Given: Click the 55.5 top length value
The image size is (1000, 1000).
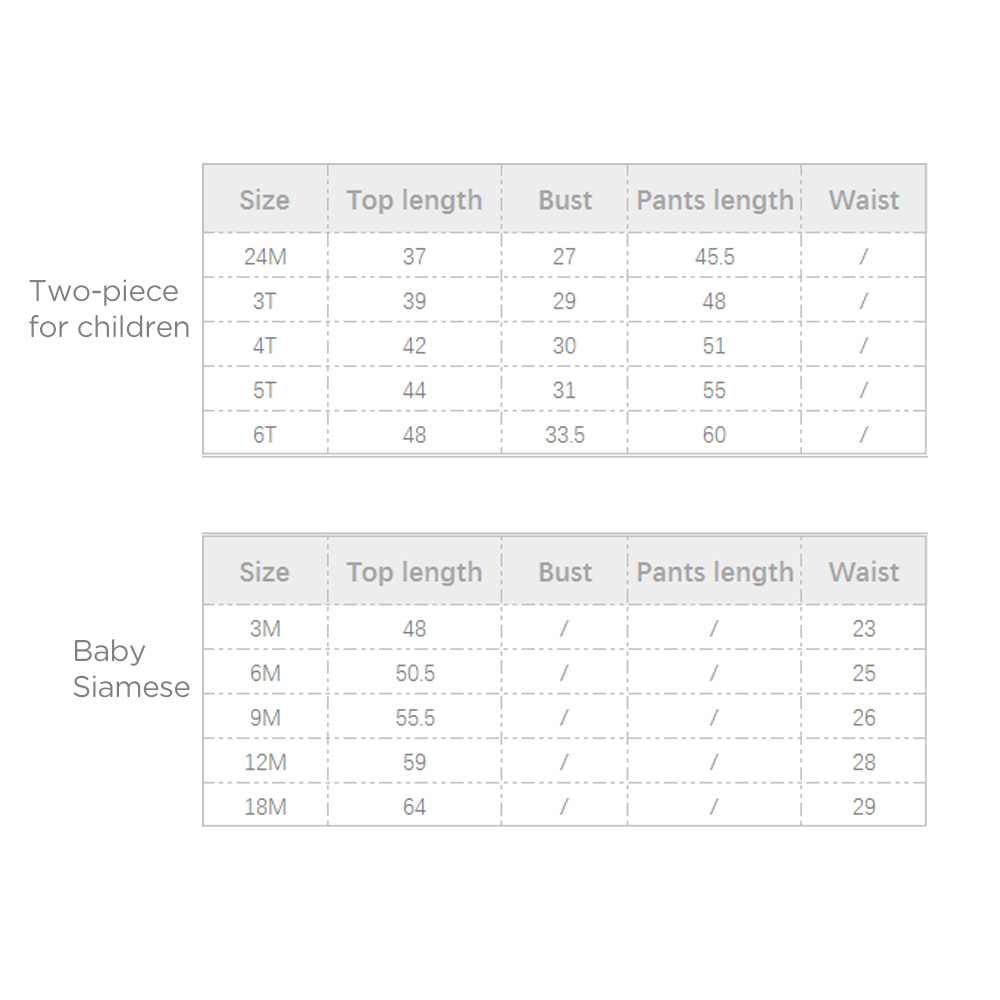Looking at the screenshot, I should coord(414,718).
